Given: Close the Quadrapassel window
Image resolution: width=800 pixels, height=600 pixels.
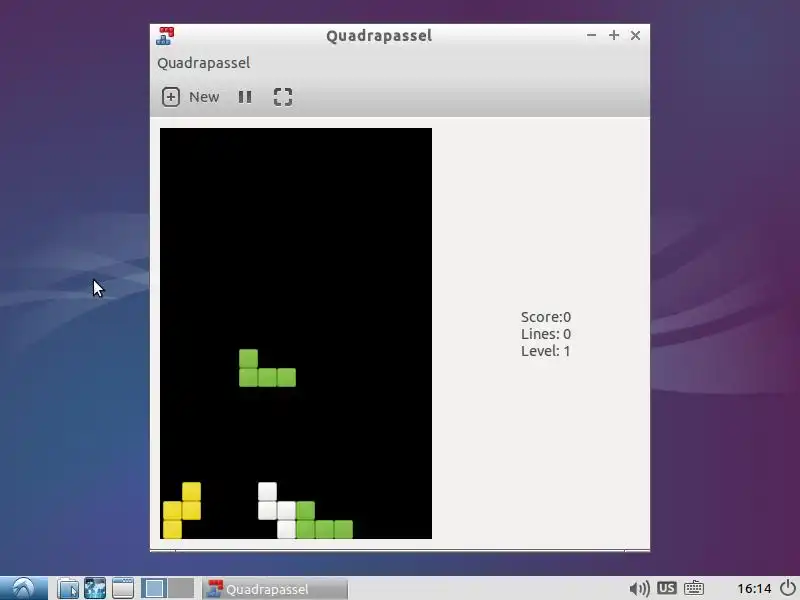Looking at the screenshot, I should (635, 35).
